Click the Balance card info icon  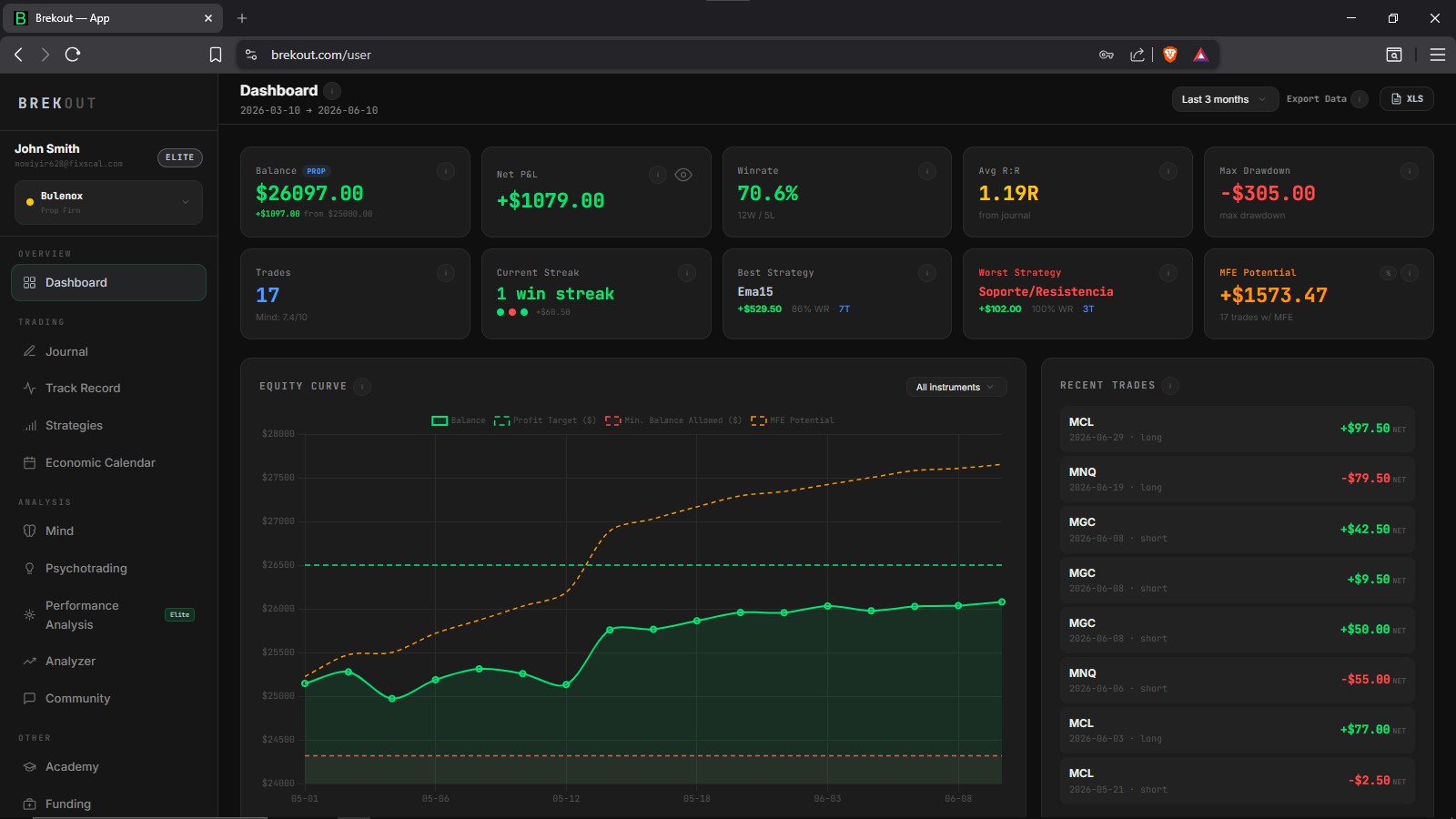446,171
